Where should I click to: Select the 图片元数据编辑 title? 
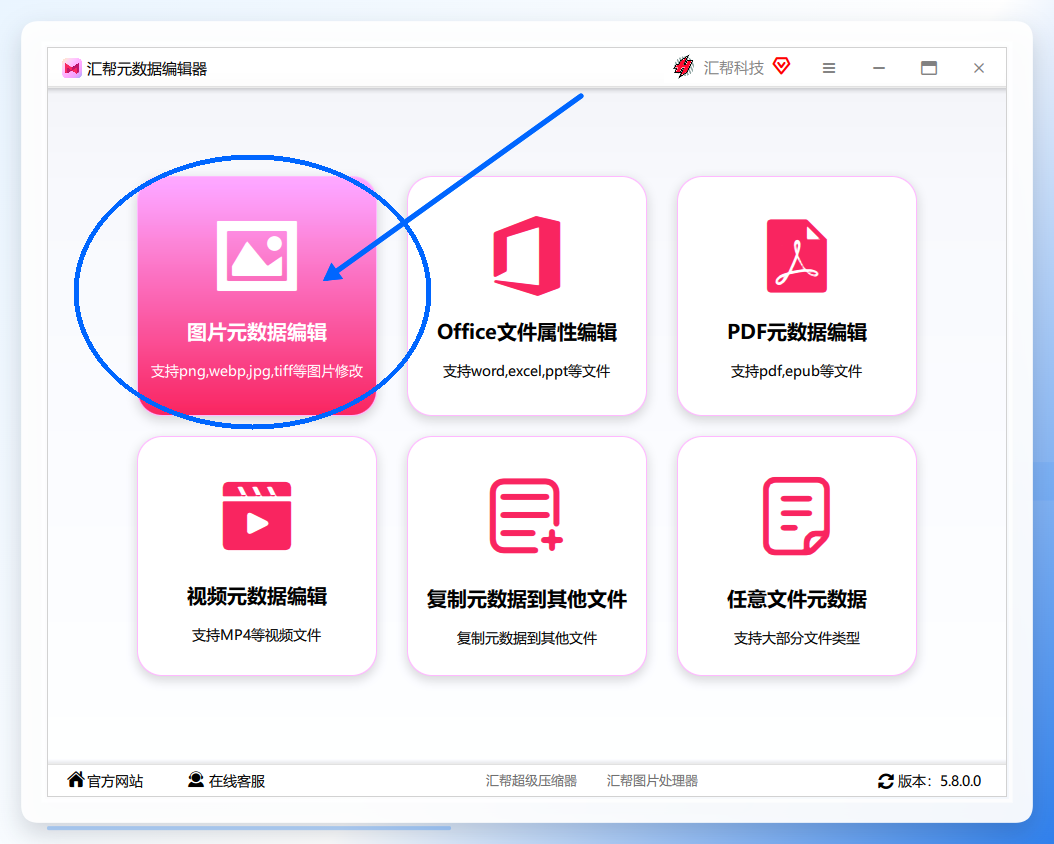257,332
